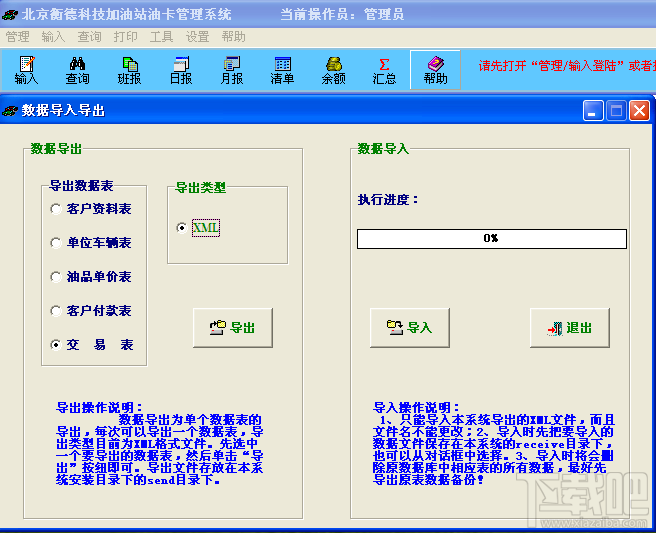Select the 交易表 radio button

pyautogui.click(x=55, y=345)
